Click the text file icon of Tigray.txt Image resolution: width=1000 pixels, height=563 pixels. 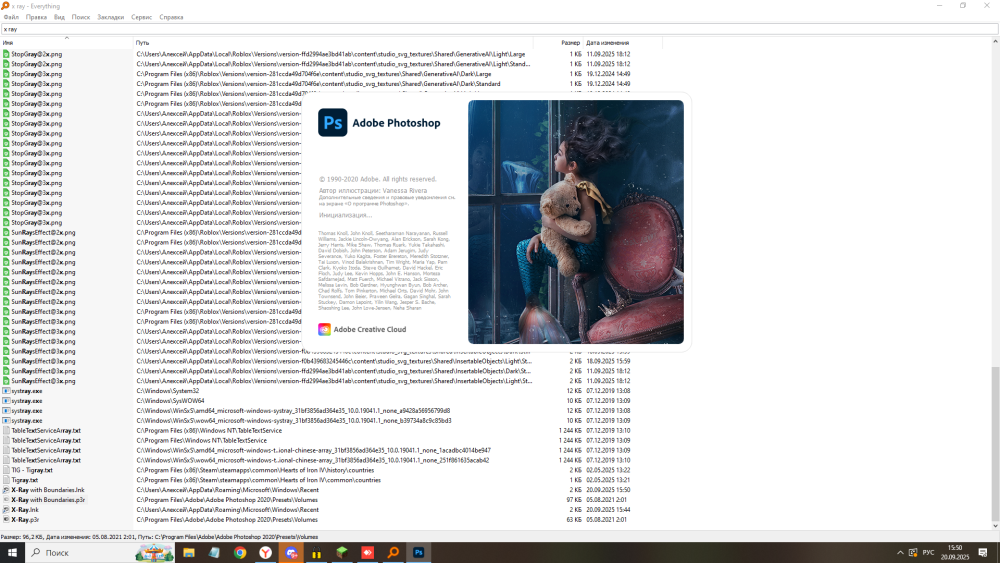6,480
